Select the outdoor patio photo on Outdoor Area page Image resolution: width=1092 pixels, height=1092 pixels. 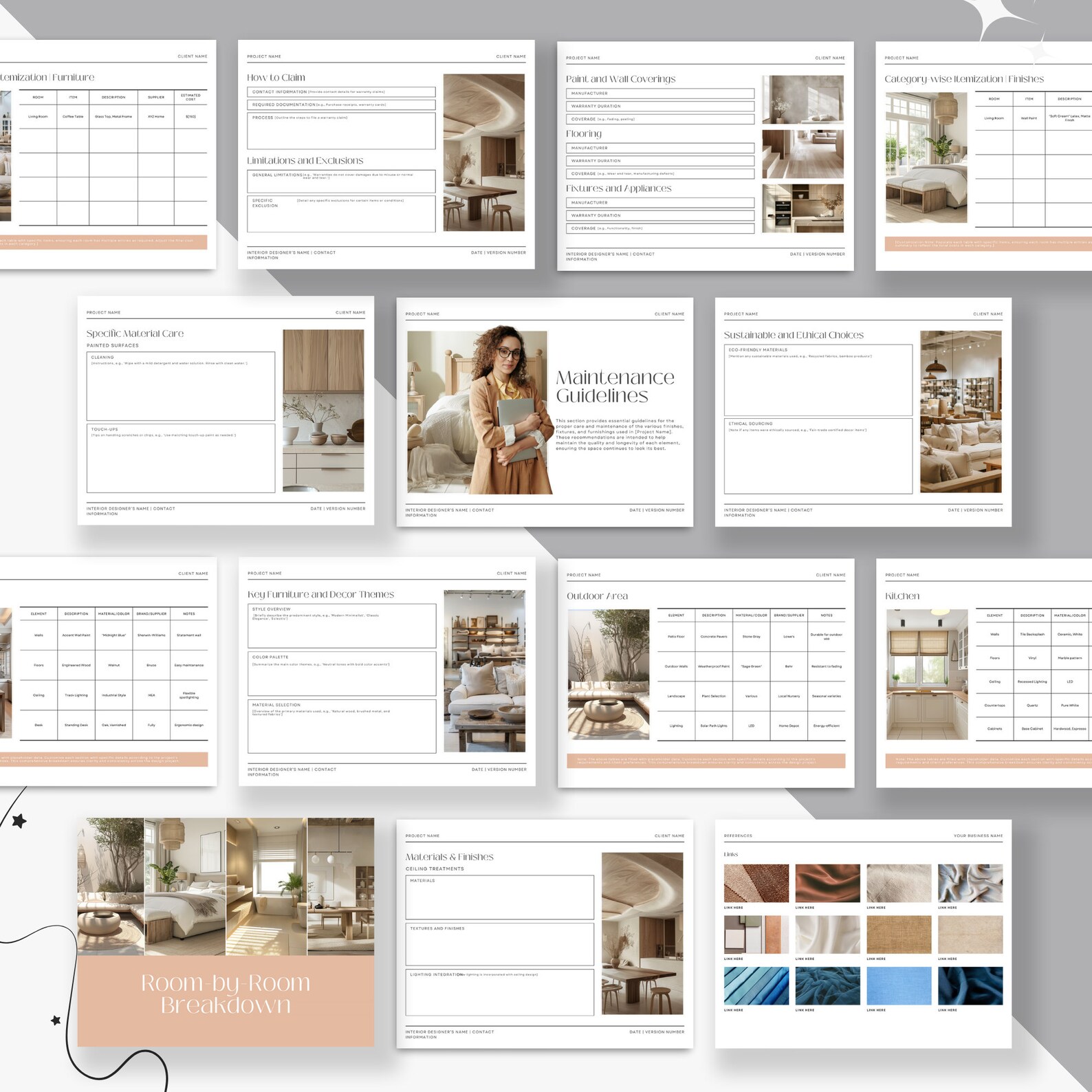pyautogui.click(x=609, y=675)
